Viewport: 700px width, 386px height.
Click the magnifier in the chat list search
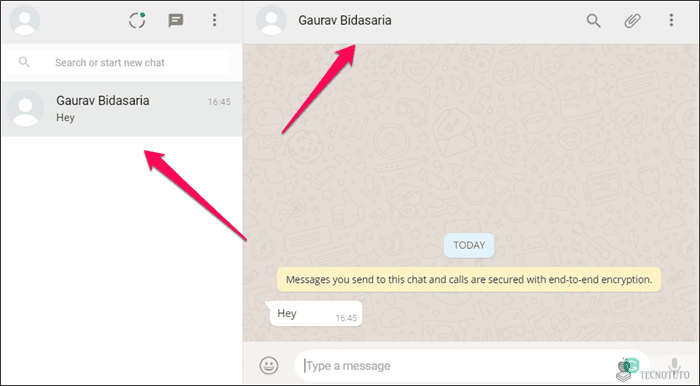coord(24,62)
